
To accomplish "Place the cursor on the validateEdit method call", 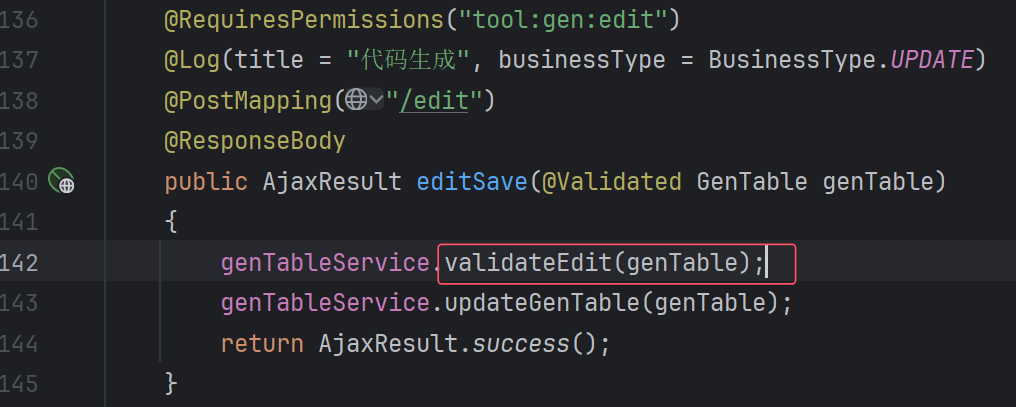I will [x=528, y=262].
